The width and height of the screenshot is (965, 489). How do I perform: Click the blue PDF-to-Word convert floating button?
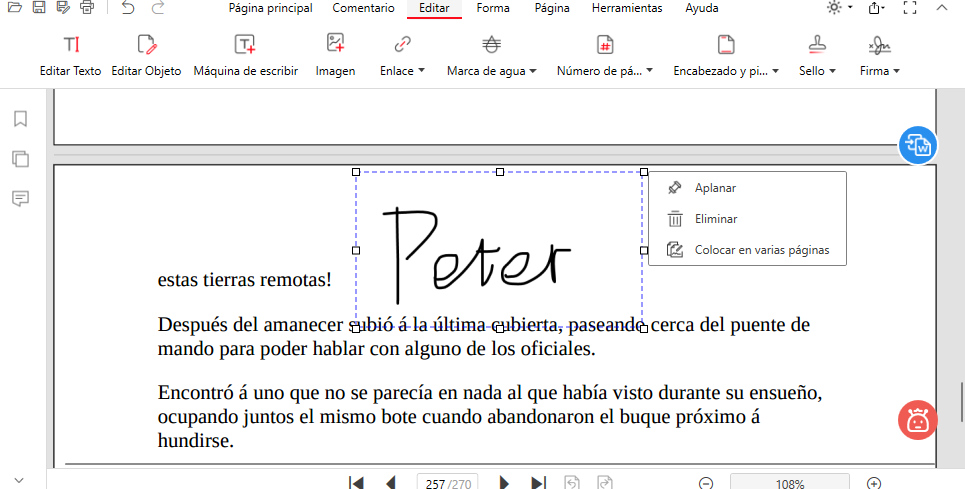click(917, 145)
